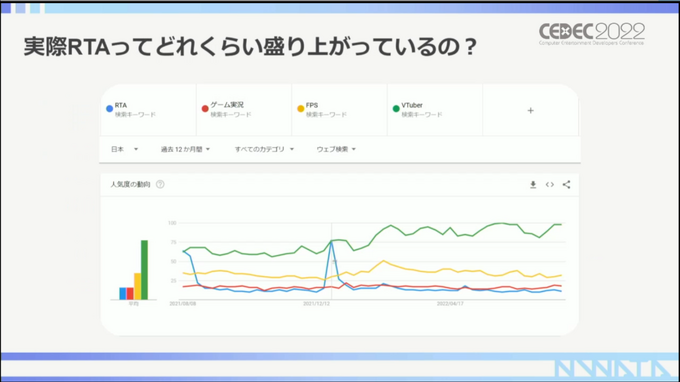
Task: Click the blue RTA average bar
Action: (x=123, y=294)
